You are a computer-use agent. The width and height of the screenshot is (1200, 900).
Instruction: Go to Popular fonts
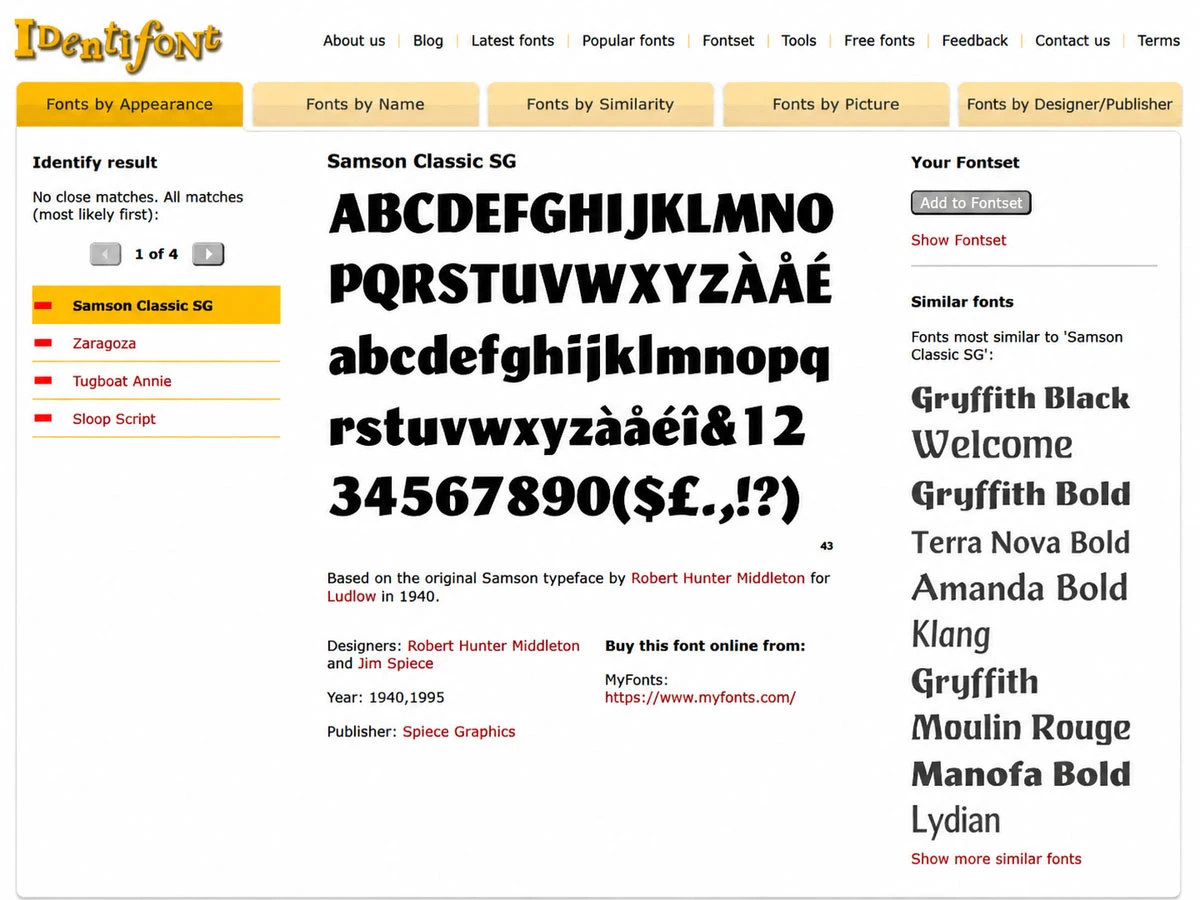[x=628, y=41]
